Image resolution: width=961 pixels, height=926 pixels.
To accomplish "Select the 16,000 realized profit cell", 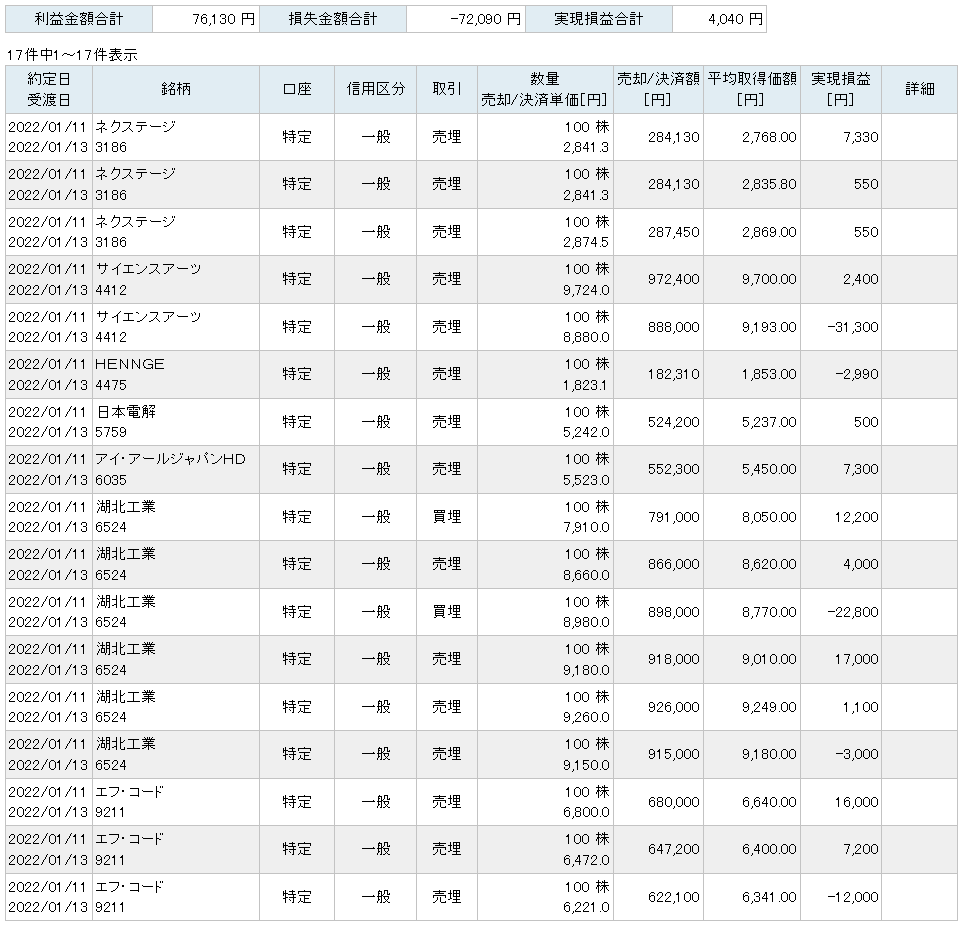I will [x=841, y=802].
